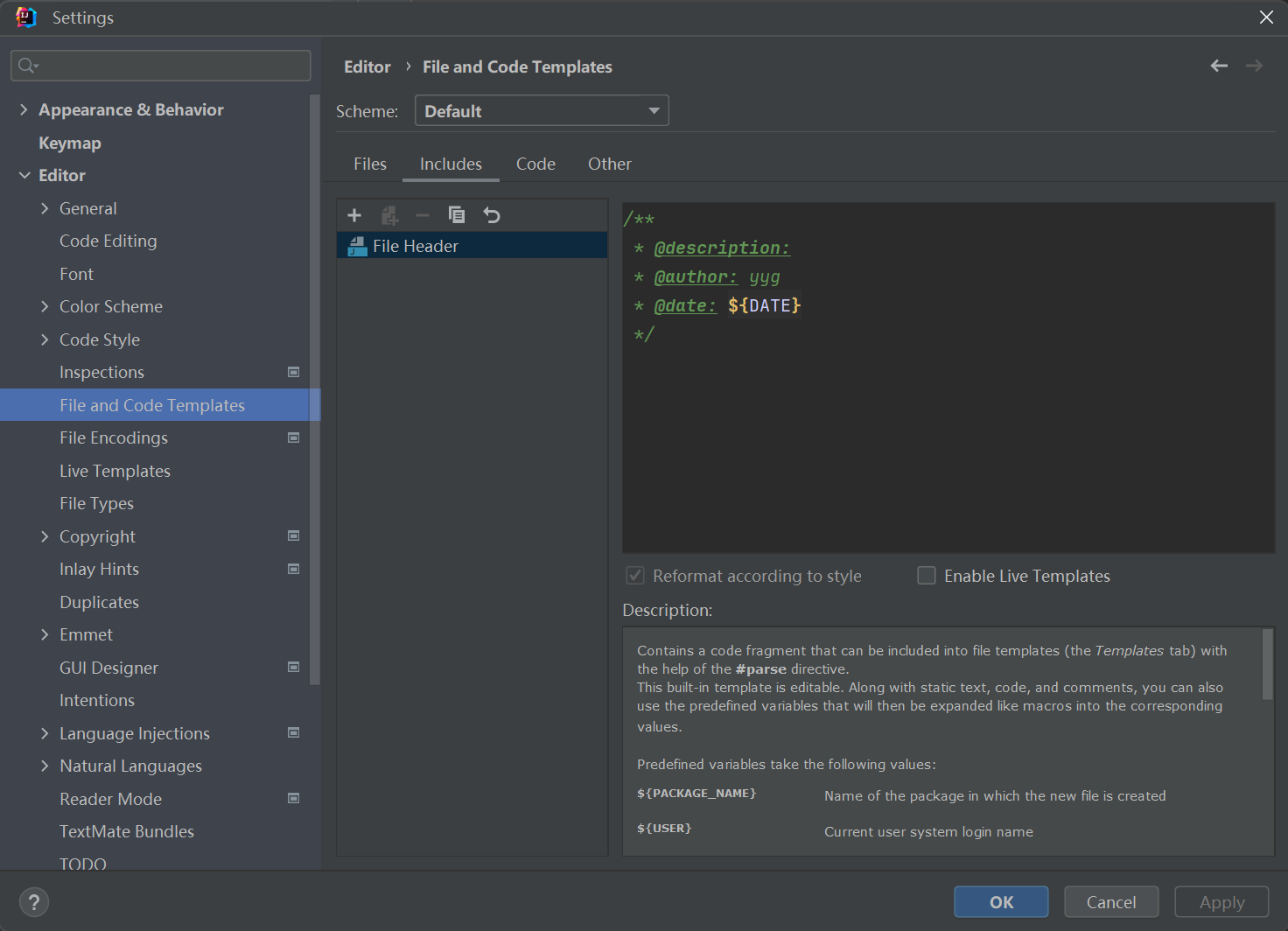Click the IntelliJ logo in title bar
The image size is (1288, 931).
point(26,17)
